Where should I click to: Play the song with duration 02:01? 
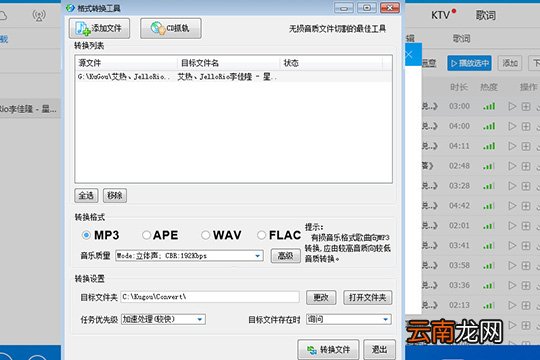pos(512,226)
